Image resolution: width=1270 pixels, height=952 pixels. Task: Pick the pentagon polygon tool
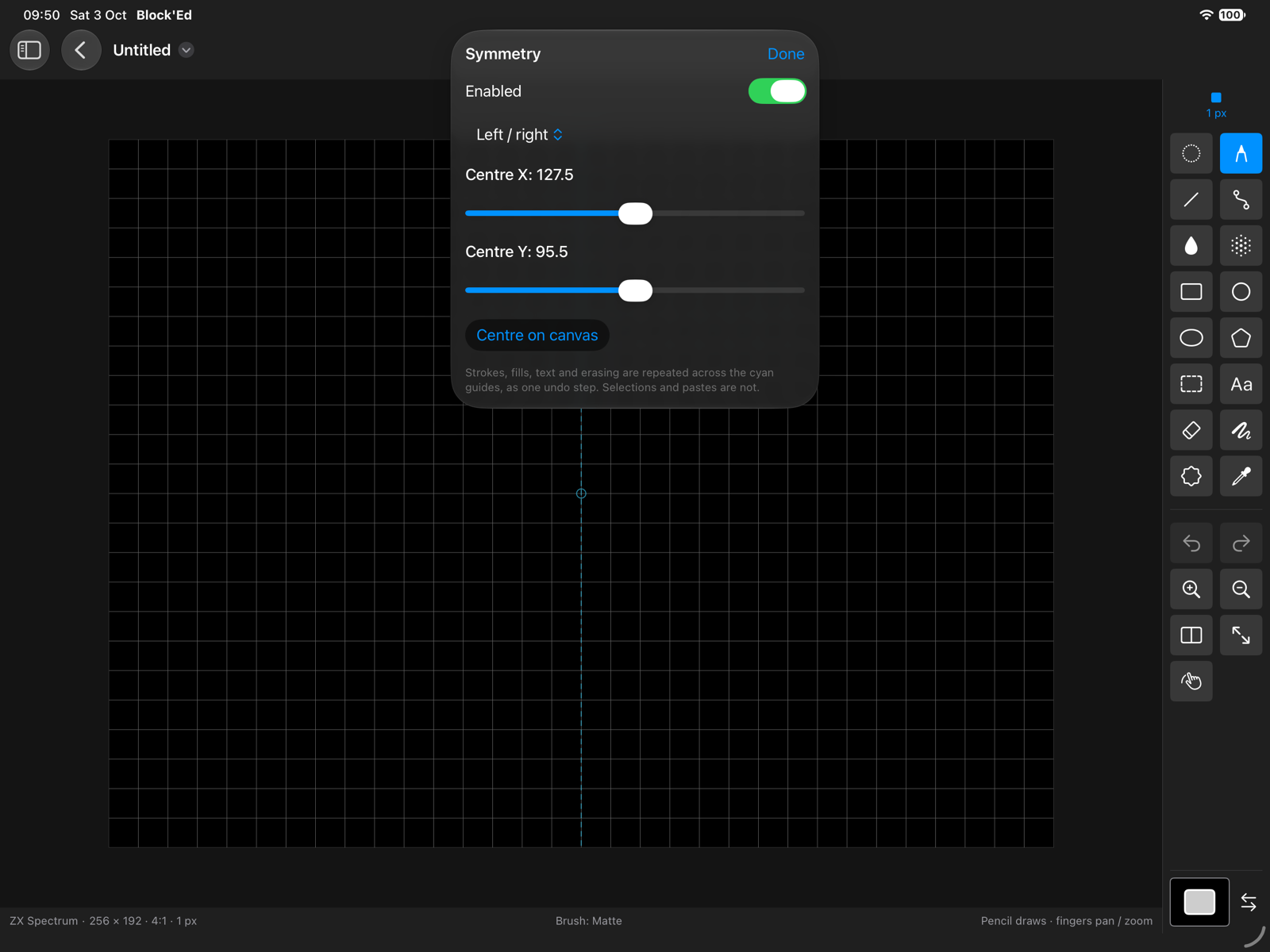[x=1241, y=338]
